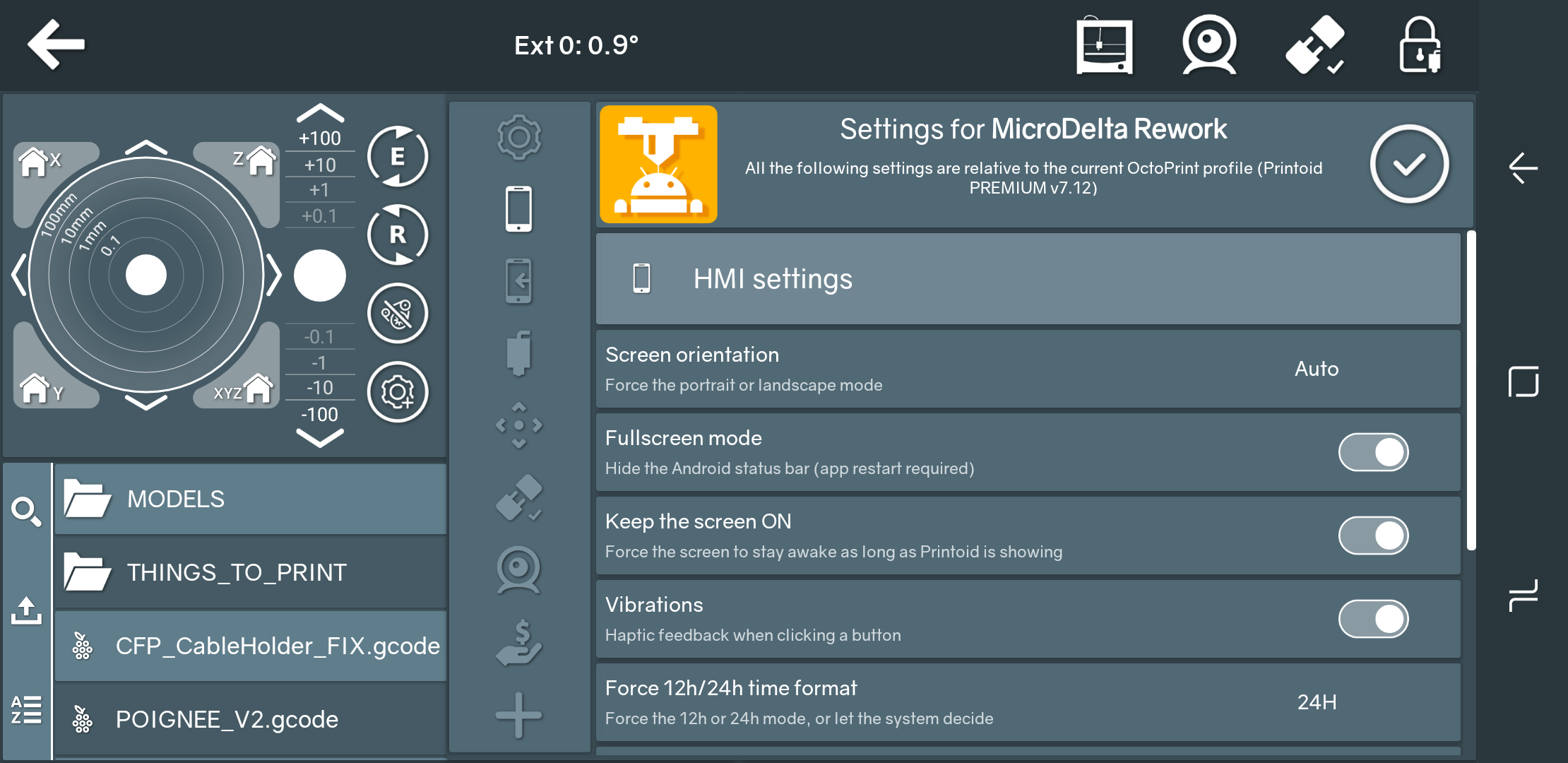This screenshot has width=1568, height=763.
Task: Toggle Fullscreen mode switch
Action: 1373,452
